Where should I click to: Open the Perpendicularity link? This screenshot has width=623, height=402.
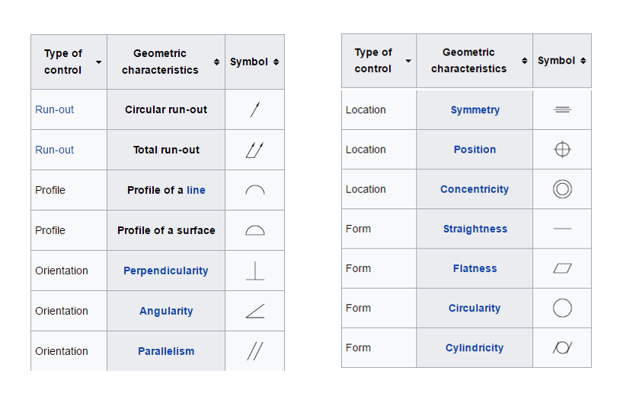[x=166, y=271]
